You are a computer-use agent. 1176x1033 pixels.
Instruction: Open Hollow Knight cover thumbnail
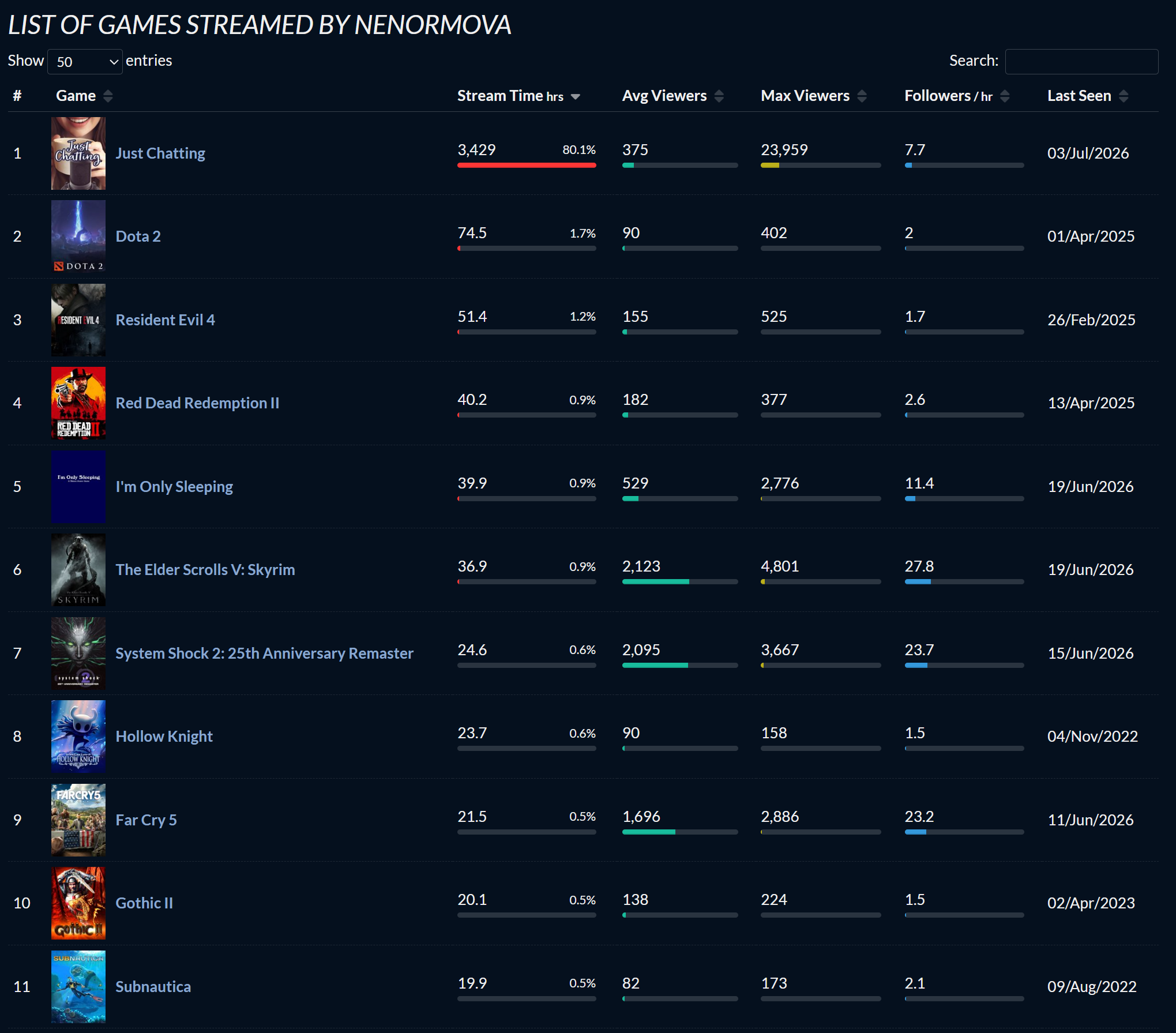[78, 737]
